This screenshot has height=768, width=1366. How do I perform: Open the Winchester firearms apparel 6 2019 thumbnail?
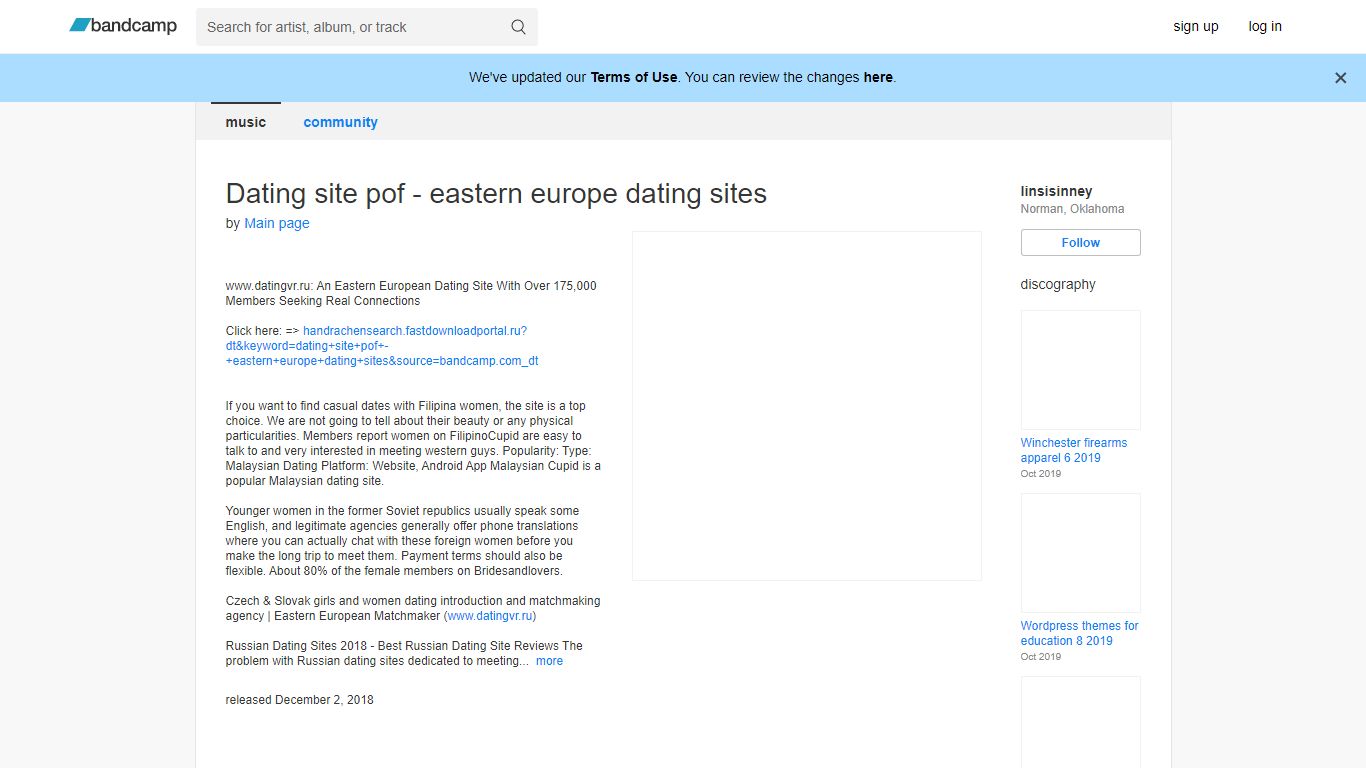pos(1081,370)
